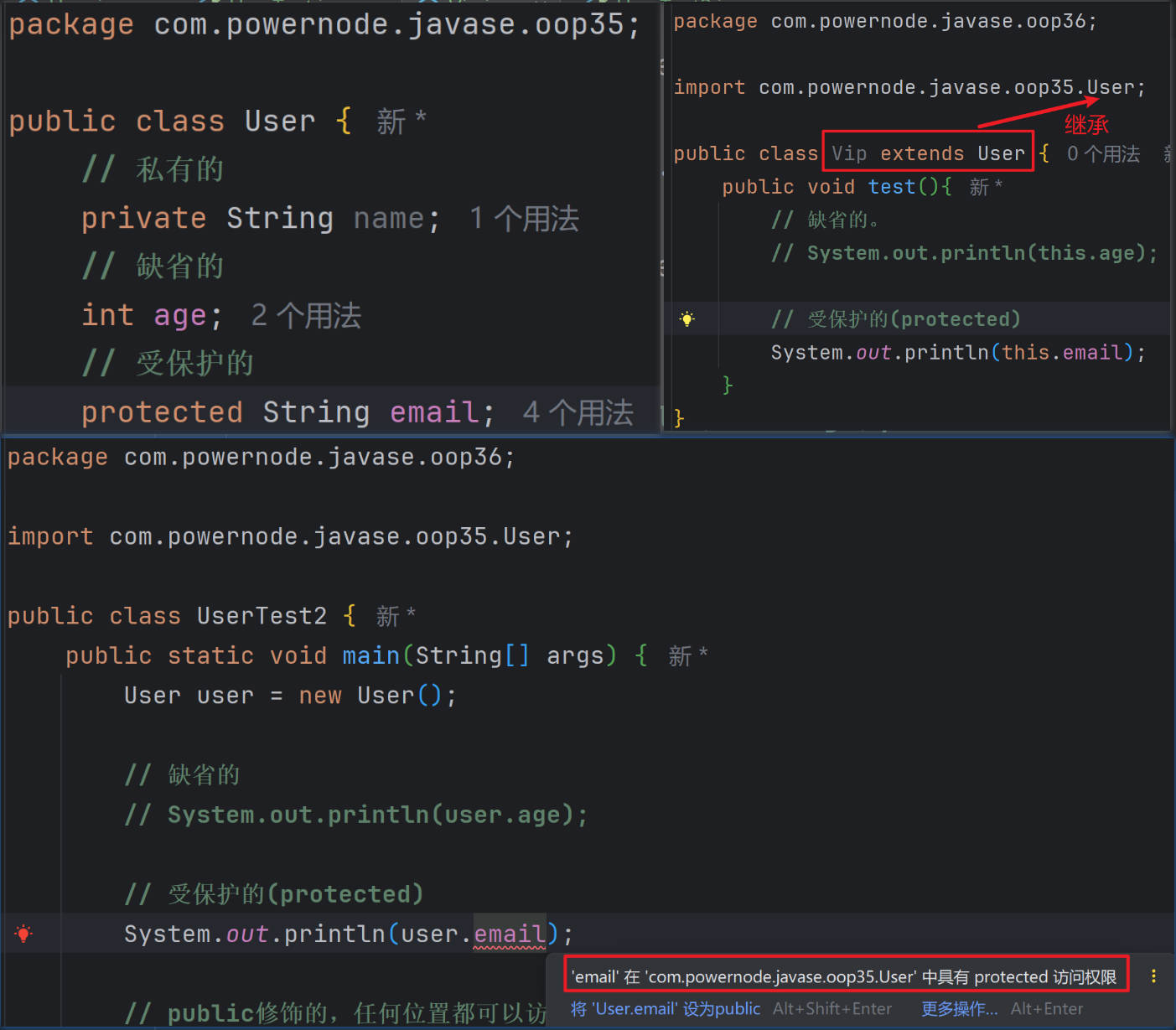
Task: Click the protected keyword before String email
Action: click(x=162, y=412)
